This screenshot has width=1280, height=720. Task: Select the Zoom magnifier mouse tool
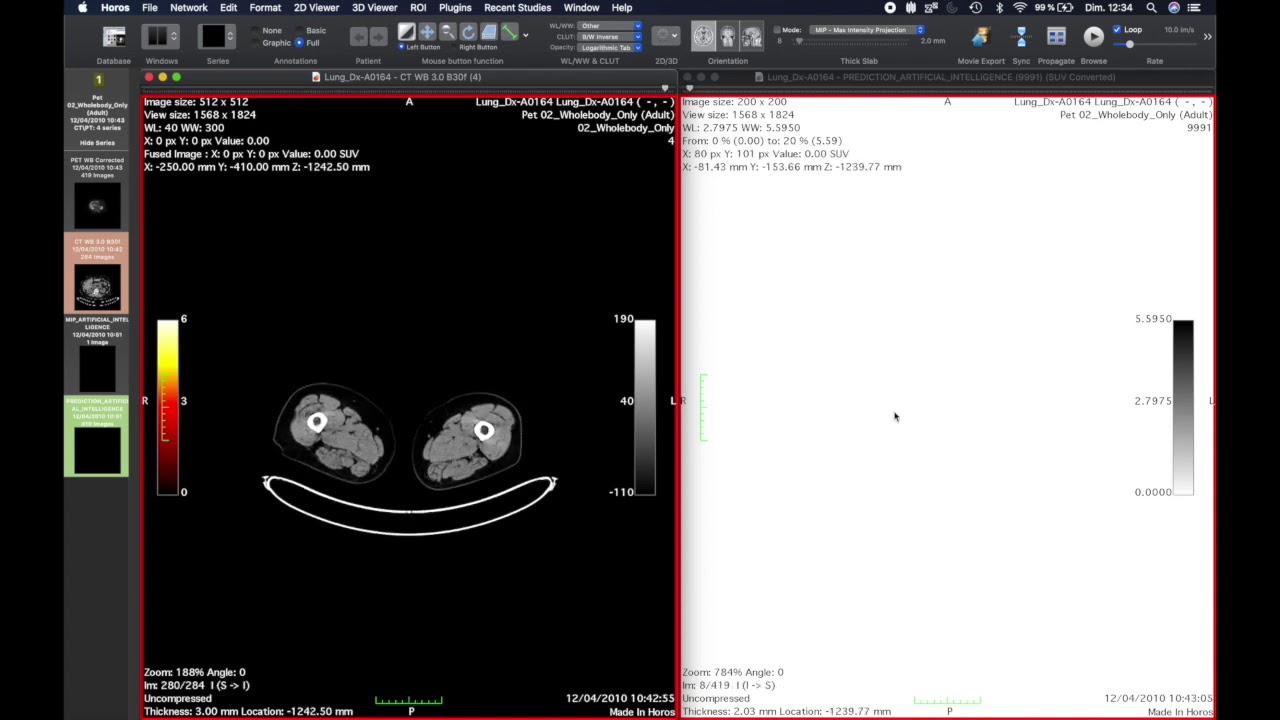[x=448, y=33]
